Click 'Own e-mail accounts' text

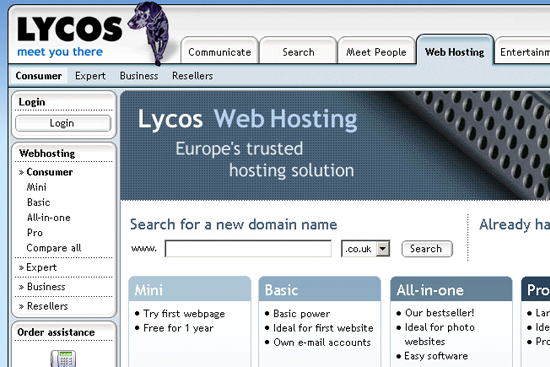(322, 342)
